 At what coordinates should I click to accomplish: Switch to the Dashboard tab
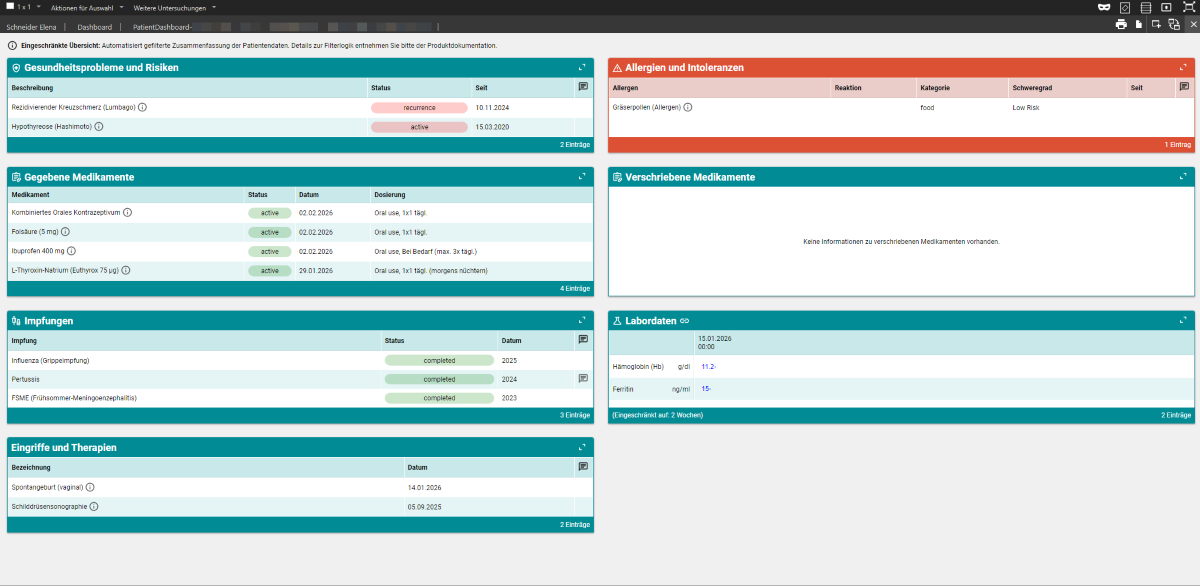[94, 26]
